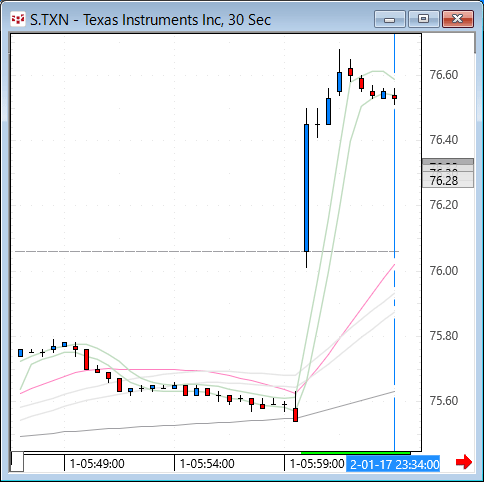Minimize the S.TXN chart window

[389, 19]
